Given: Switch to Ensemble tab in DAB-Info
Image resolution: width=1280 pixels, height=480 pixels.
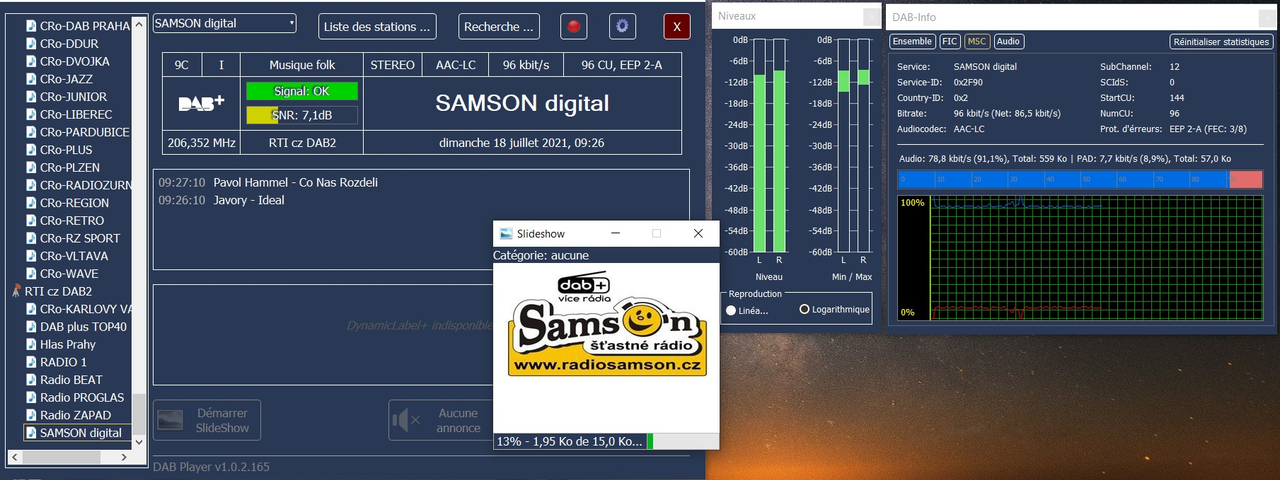Looking at the screenshot, I should 912,42.
